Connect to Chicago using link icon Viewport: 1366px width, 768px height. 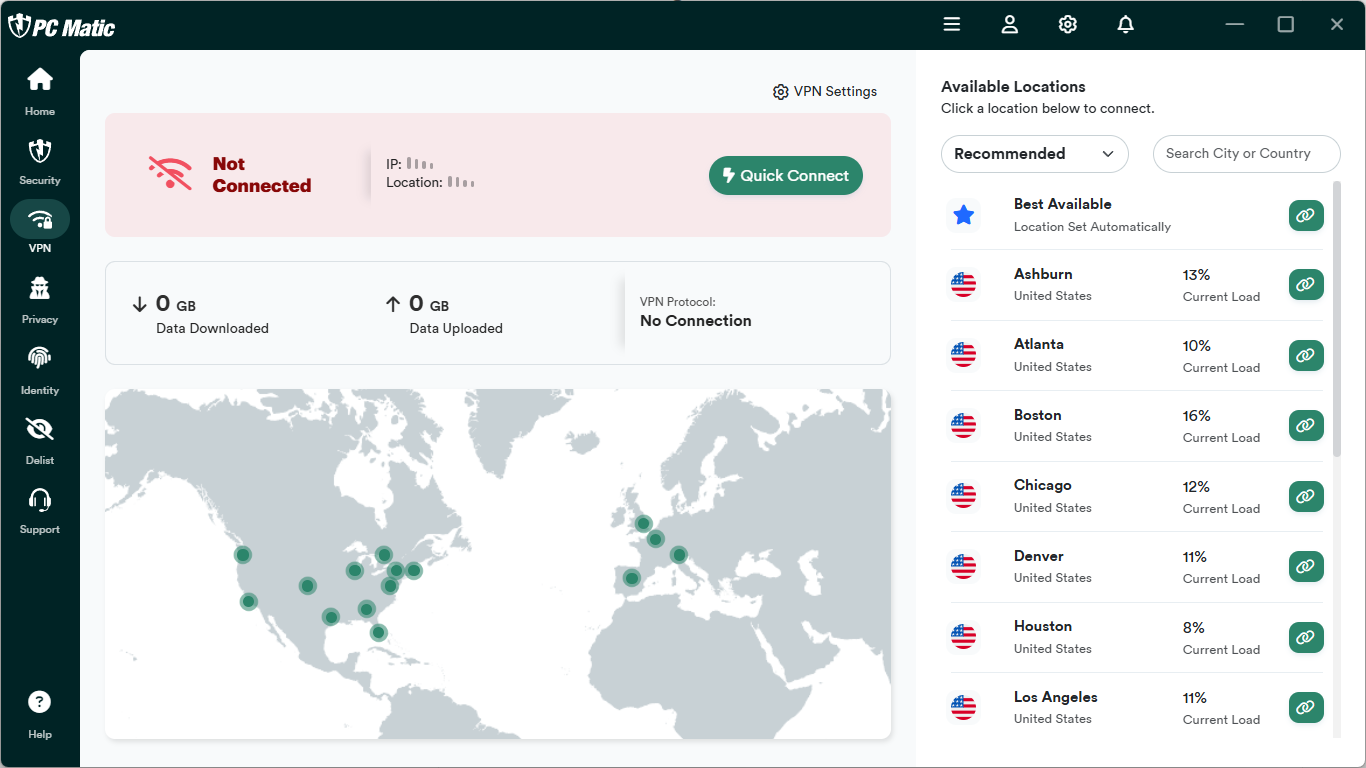pyautogui.click(x=1306, y=496)
